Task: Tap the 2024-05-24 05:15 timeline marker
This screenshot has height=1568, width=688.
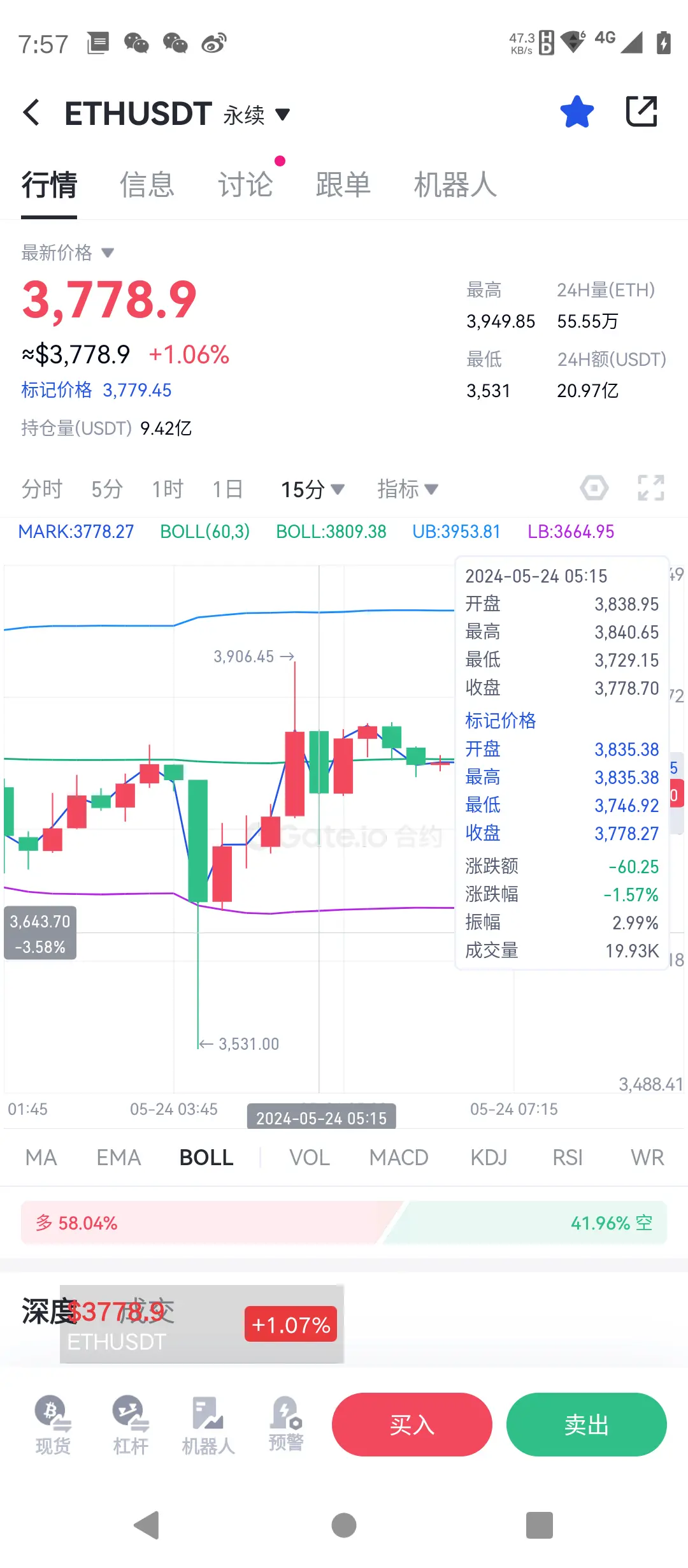Action: pos(321,1118)
